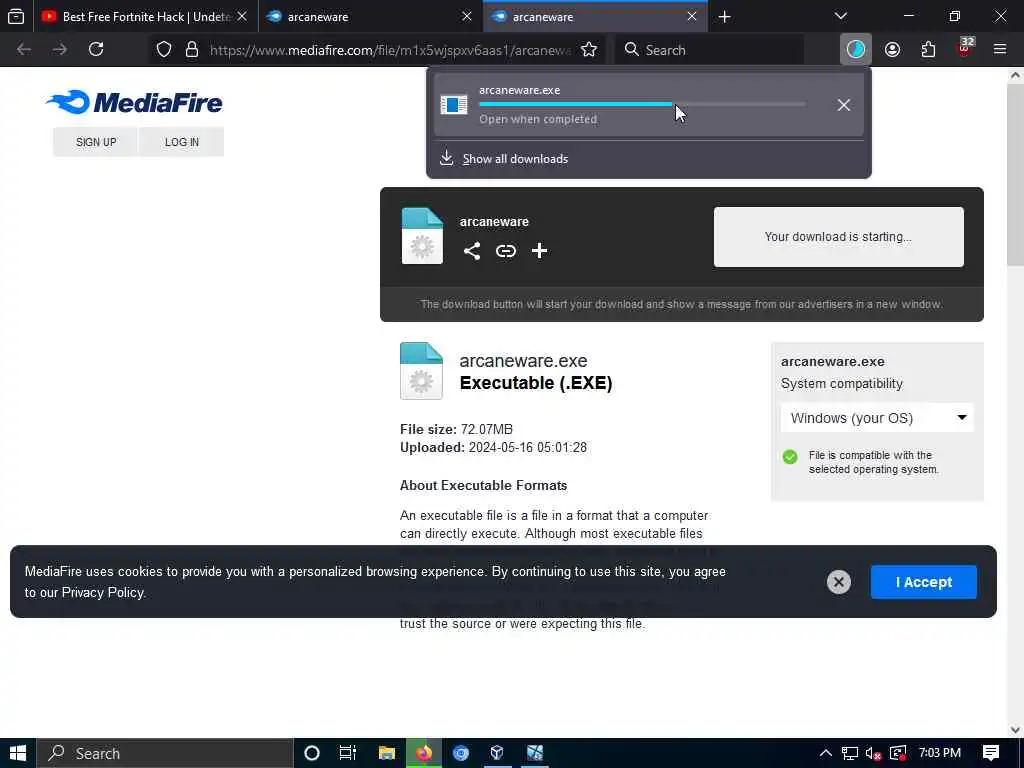Click the Sign Up button

tap(96, 142)
